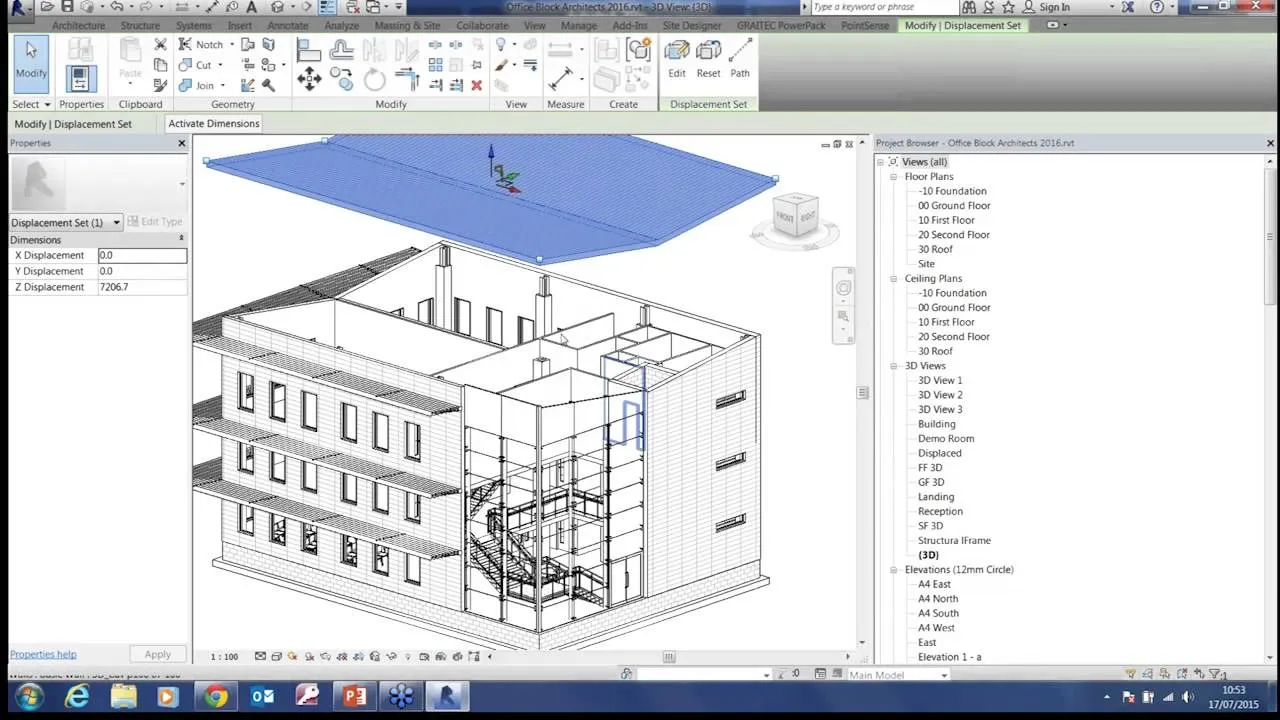The width and height of the screenshot is (1280, 720).
Task: Select the Rotate tool icon
Action: pyautogui.click(x=375, y=80)
